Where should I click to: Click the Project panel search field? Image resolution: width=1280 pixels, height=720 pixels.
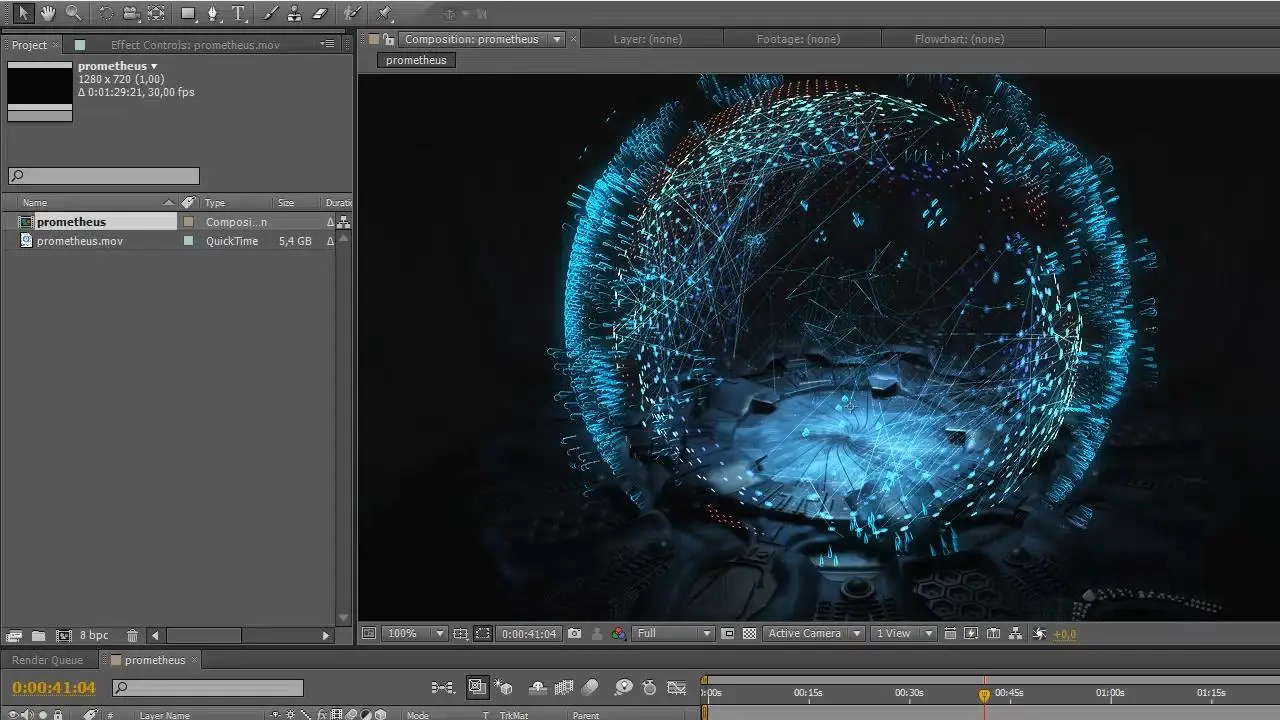(x=104, y=176)
